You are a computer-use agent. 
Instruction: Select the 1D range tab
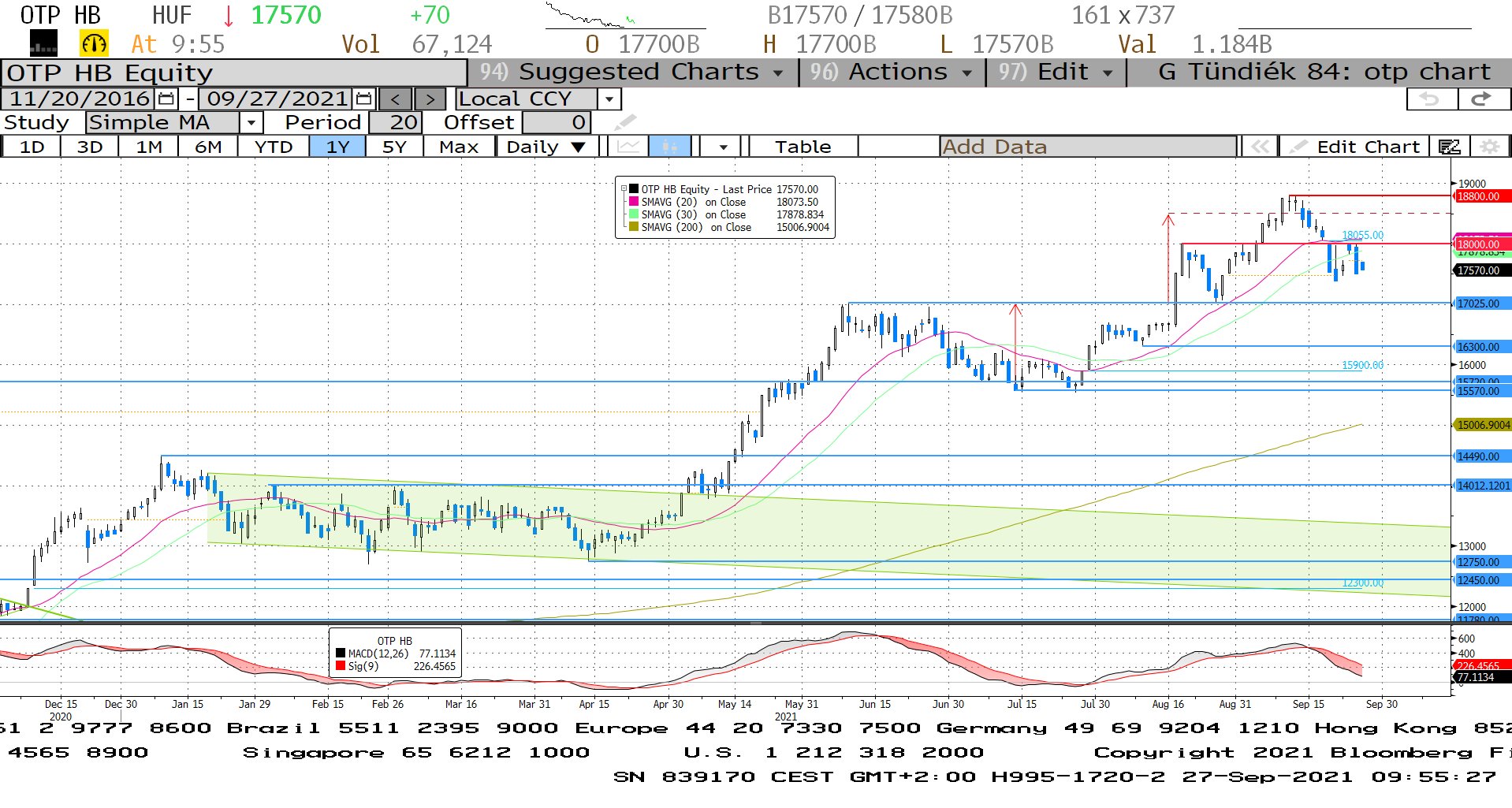click(x=32, y=147)
